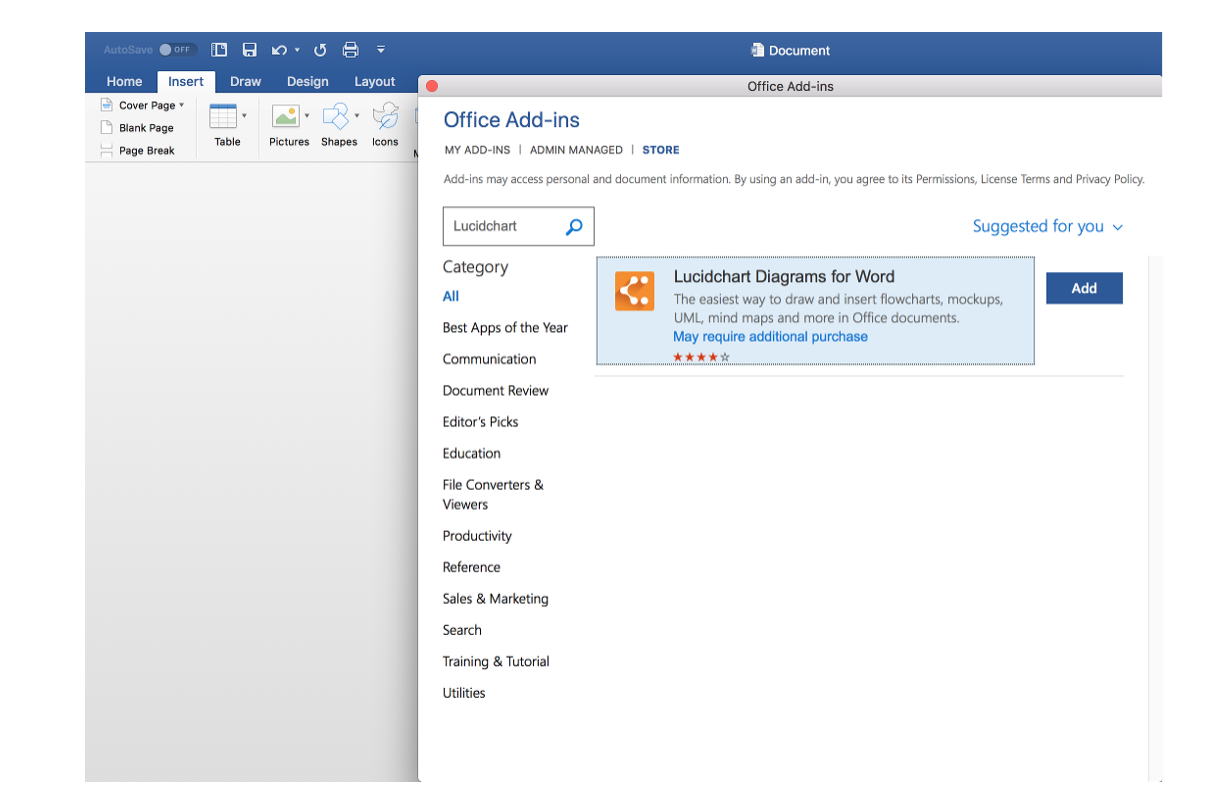Select Best Apps of the Year category
The height and width of the screenshot is (803, 1227).
click(x=505, y=328)
